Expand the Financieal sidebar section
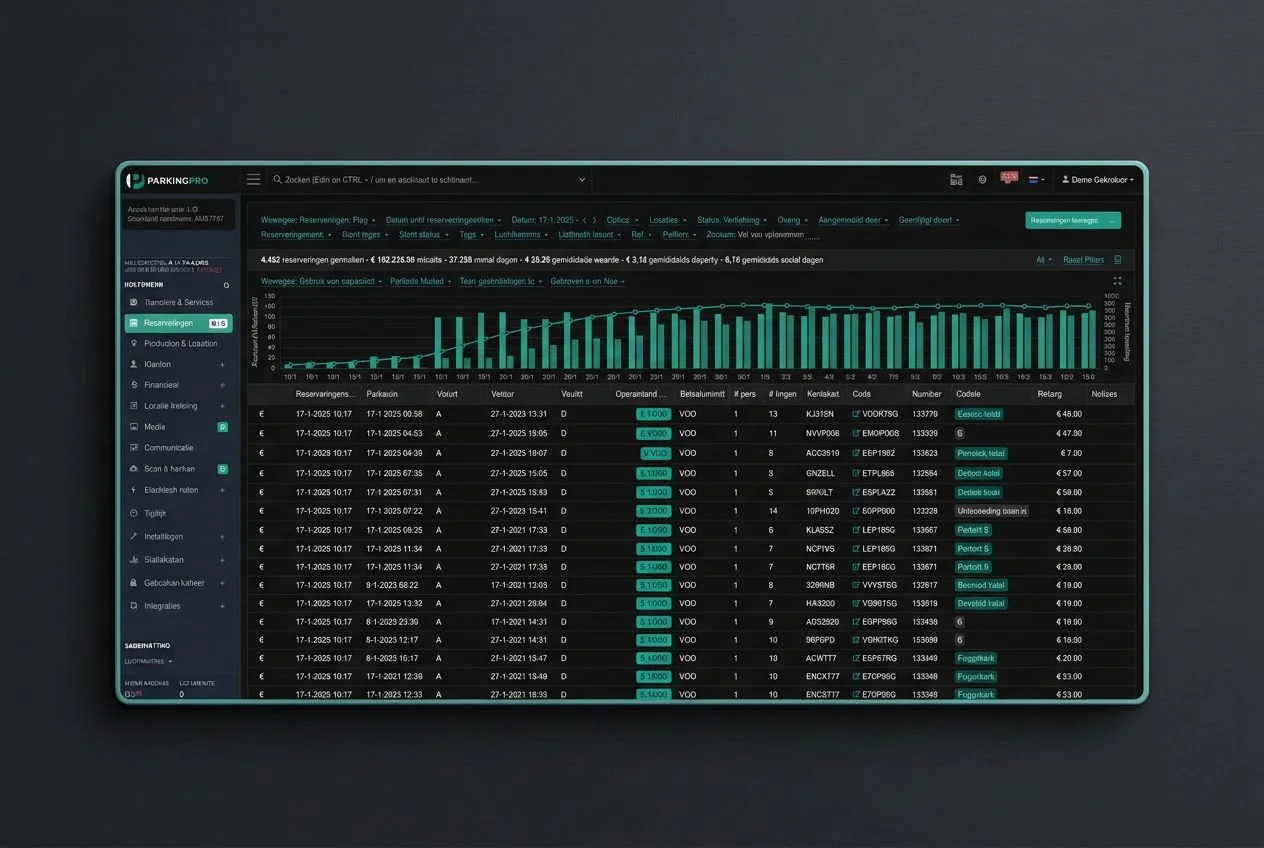The image size is (1264, 848). pyautogui.click(x=222, y=385)
